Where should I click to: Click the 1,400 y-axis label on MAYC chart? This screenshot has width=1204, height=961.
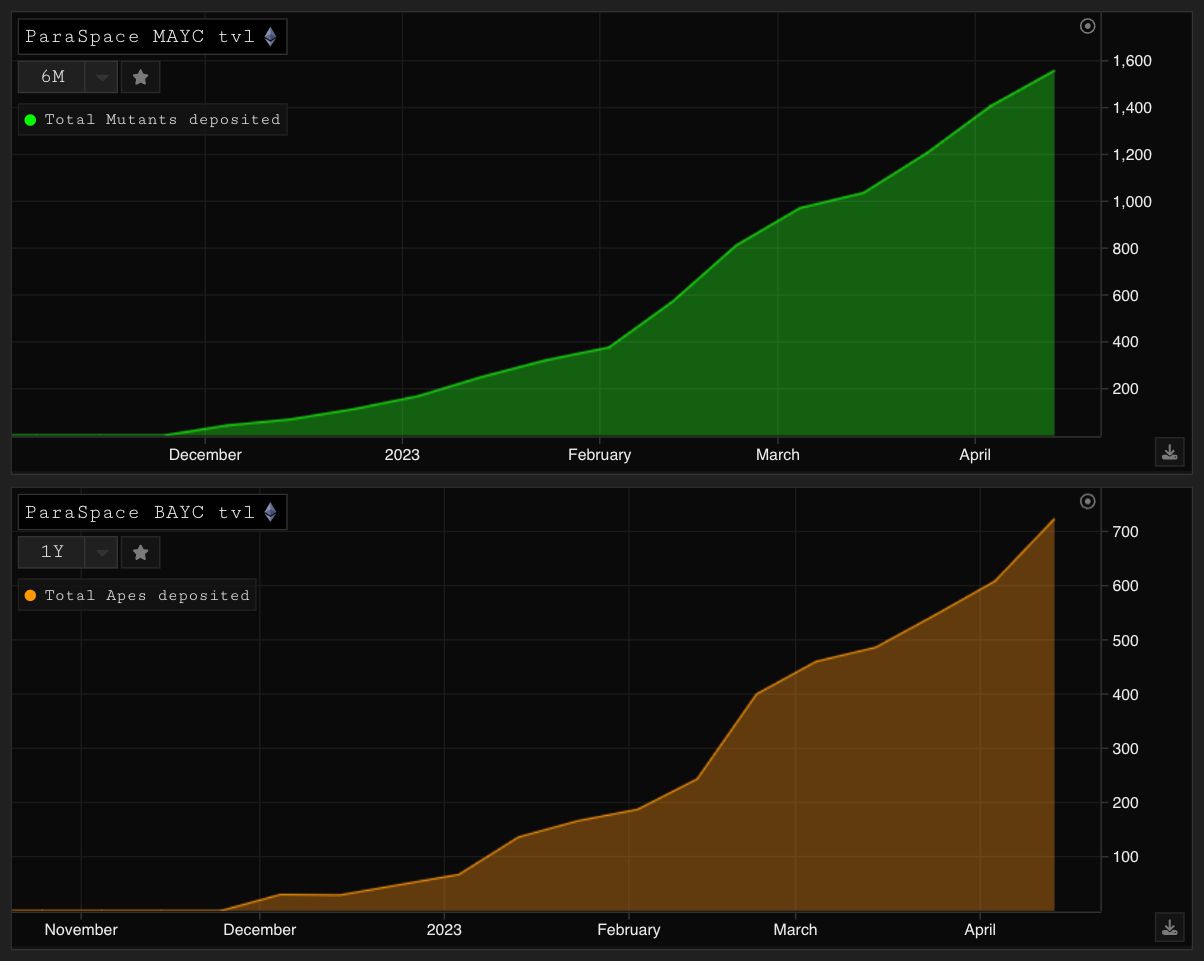[x=1132, y=108]
